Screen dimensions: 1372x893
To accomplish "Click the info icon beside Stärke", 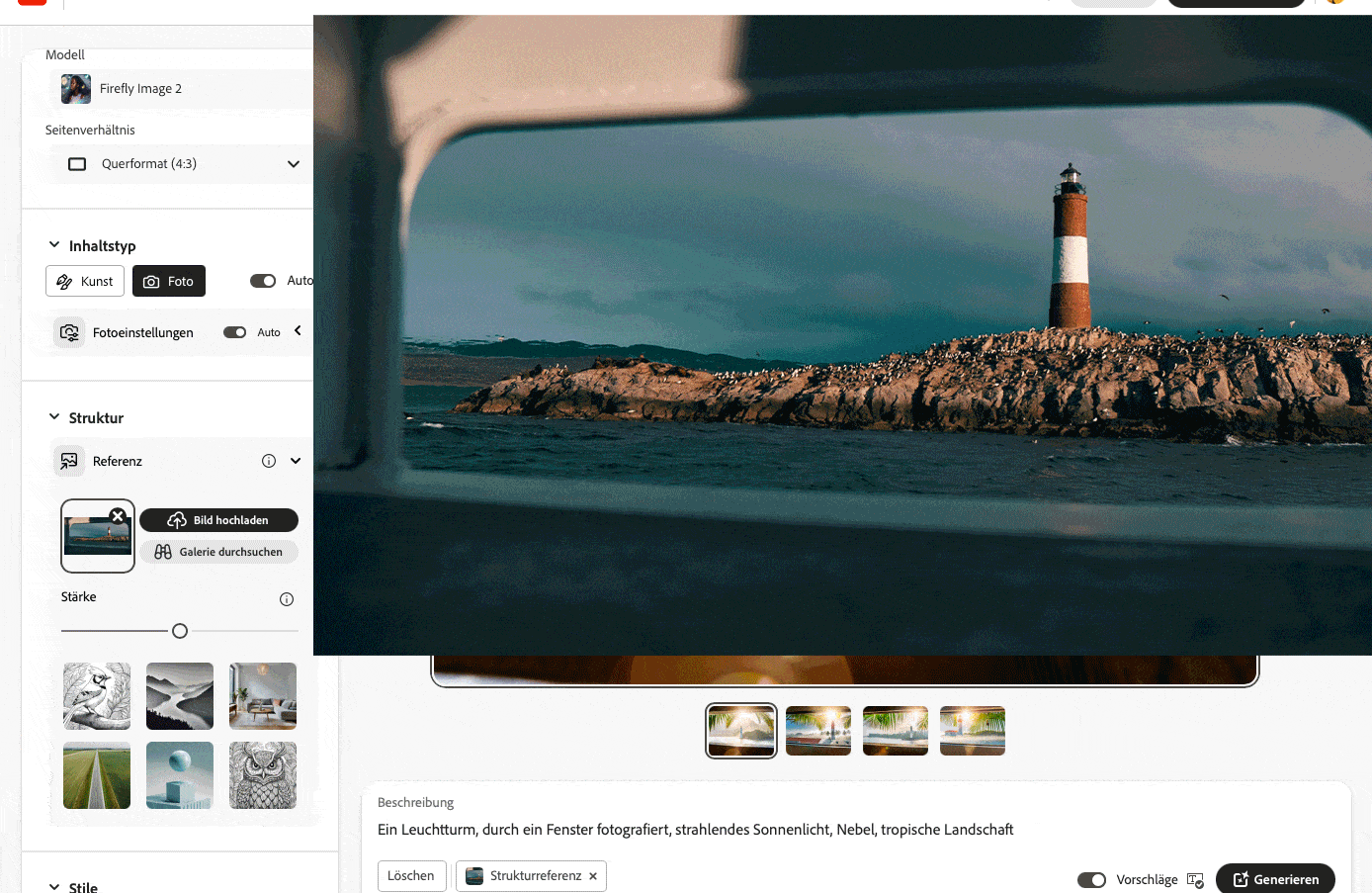I will click(x=287, y=599).
